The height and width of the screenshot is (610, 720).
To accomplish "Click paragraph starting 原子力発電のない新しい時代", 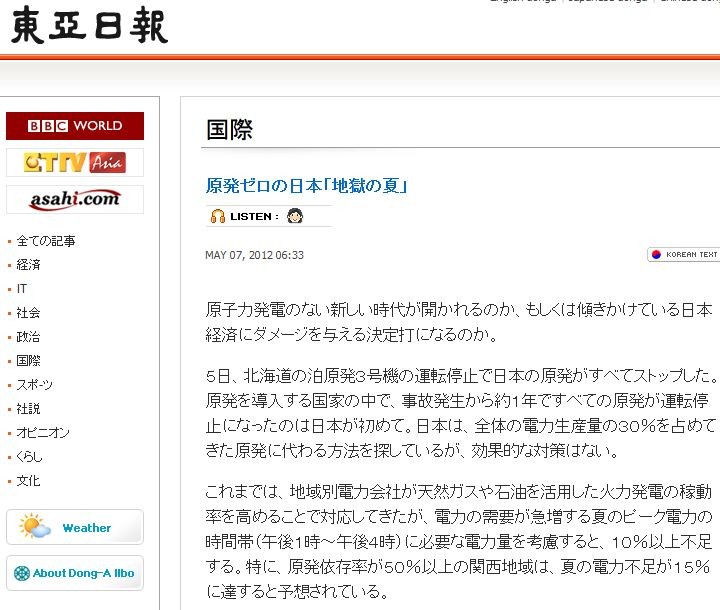I will tap(459, 322).
